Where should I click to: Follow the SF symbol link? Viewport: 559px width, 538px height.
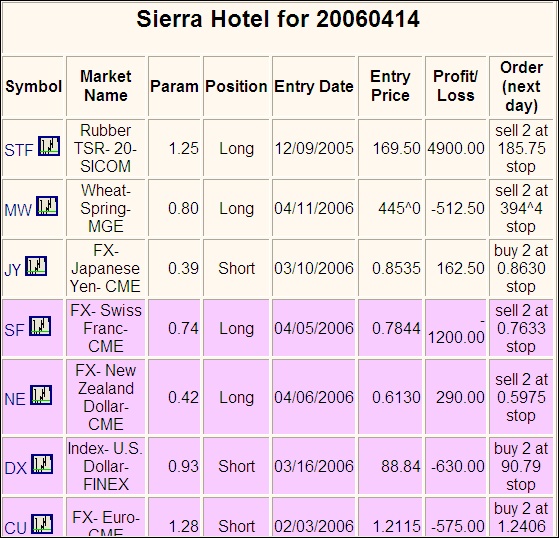tap(15, 330)
